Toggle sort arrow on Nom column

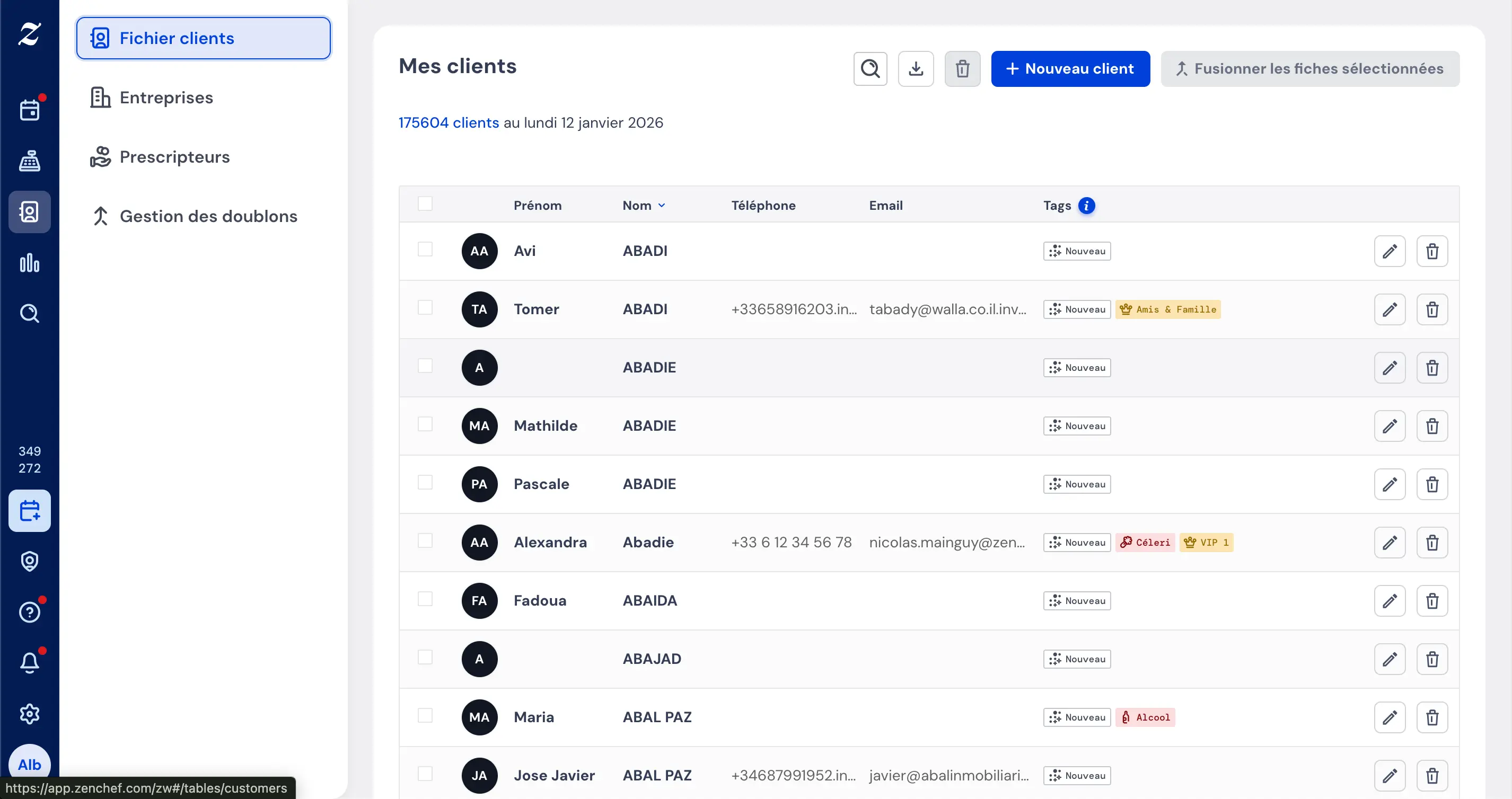662,206
